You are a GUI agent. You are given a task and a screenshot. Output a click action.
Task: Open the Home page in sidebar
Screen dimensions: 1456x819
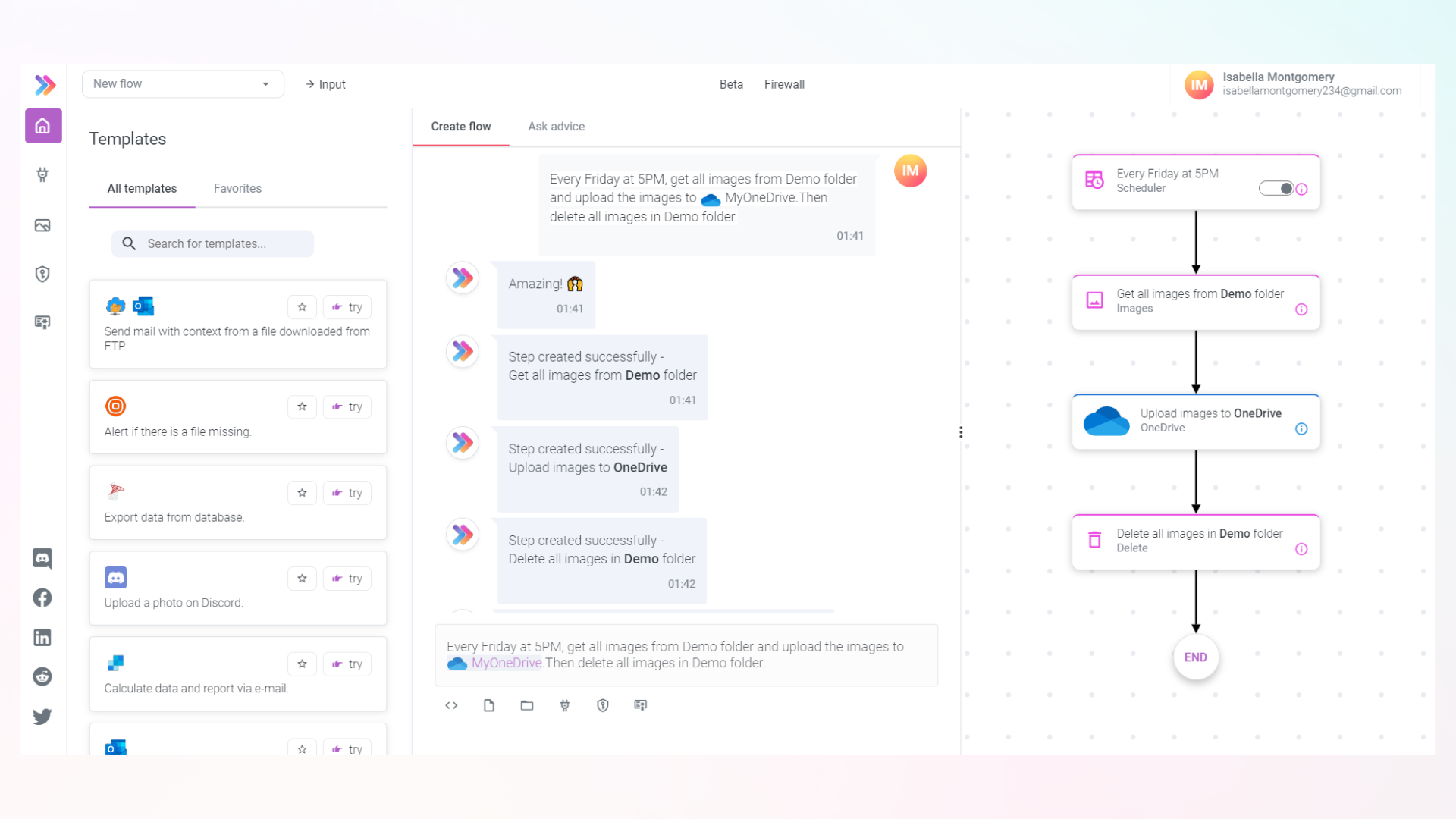[43, 126]
